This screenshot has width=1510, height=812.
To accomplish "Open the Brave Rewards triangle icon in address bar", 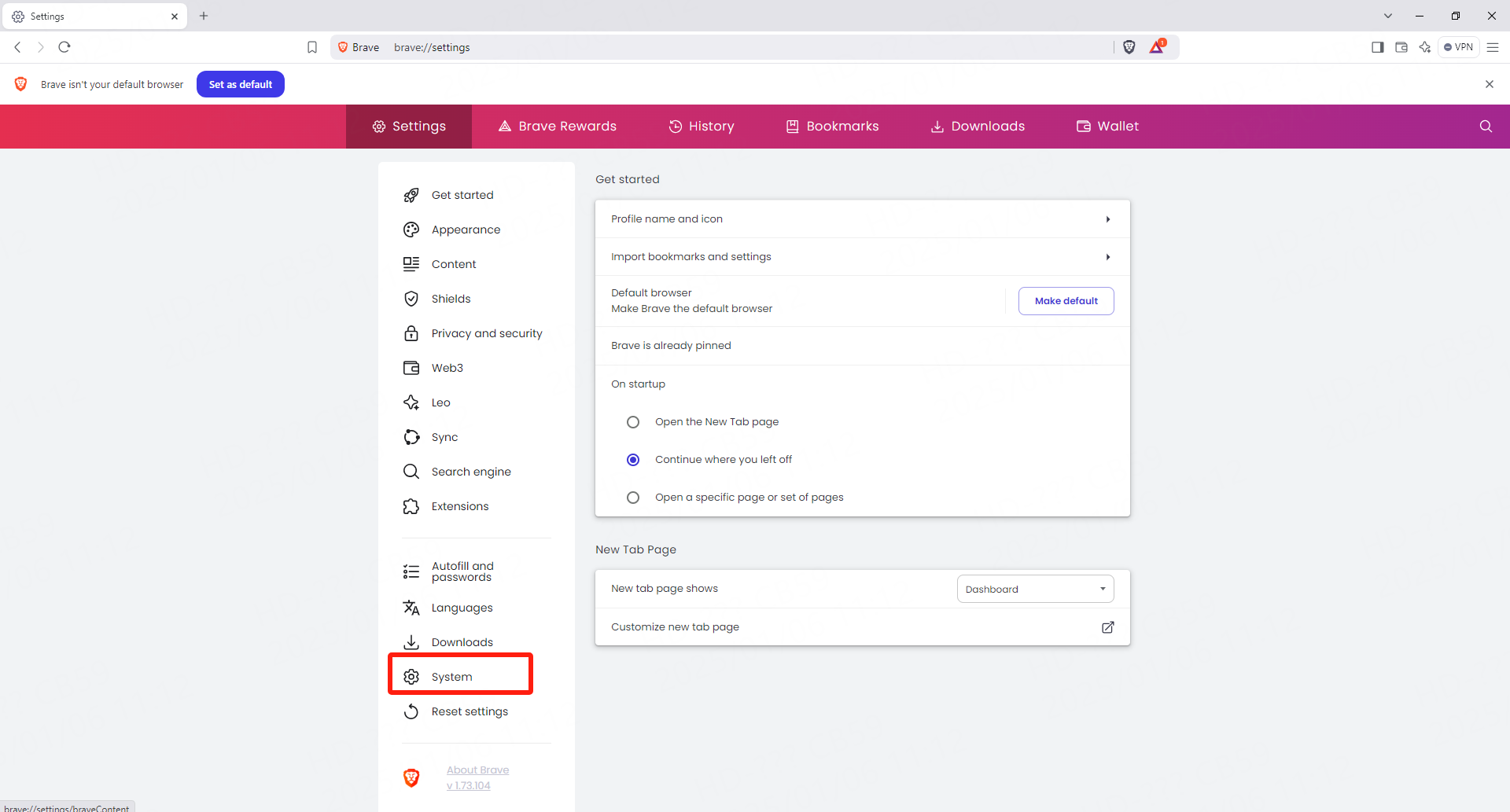I will [1156, 47].
